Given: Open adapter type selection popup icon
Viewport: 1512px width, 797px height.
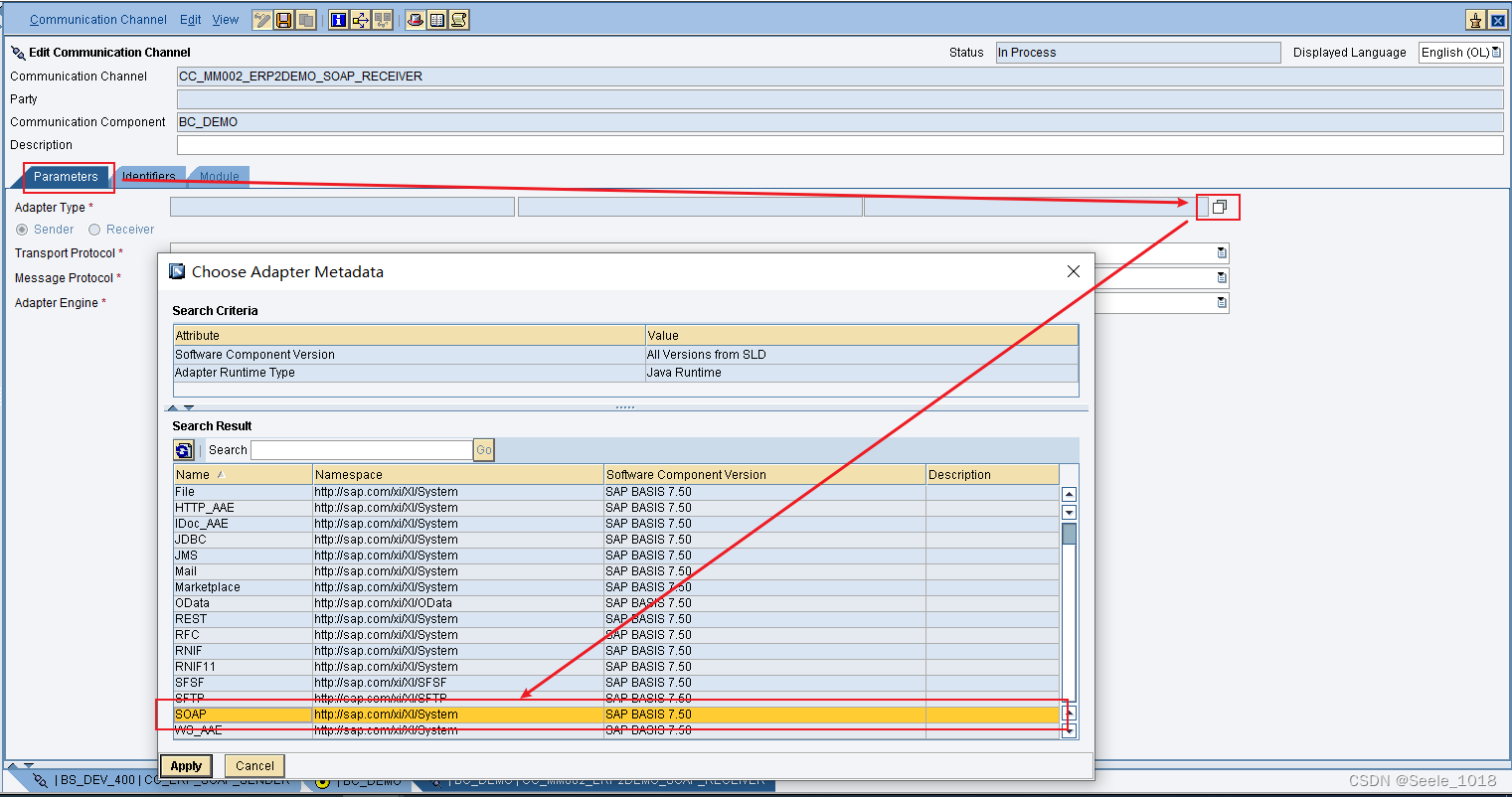Looking at the screenshot, I should 1220,207.
